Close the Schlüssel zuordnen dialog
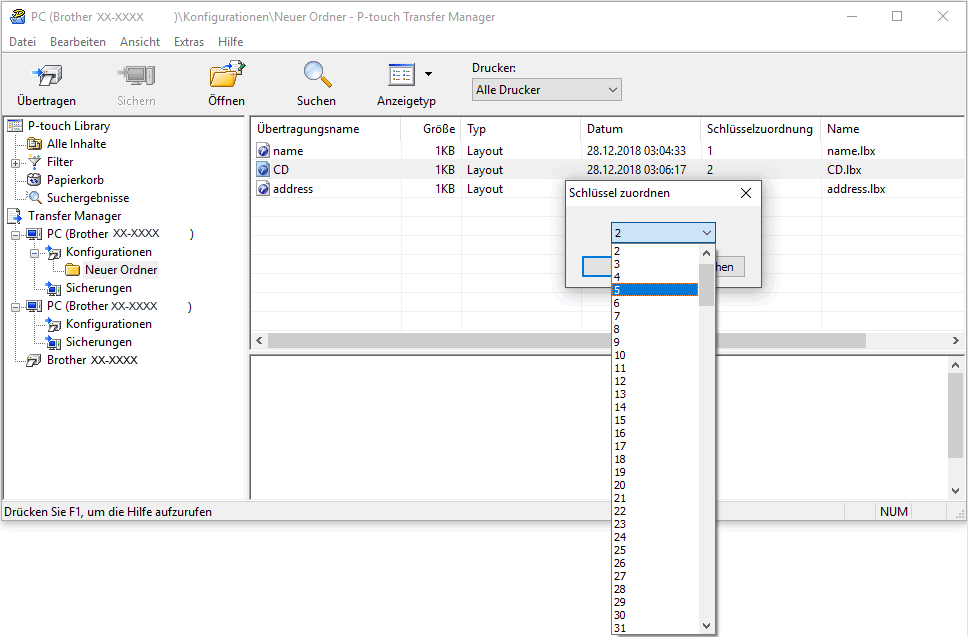The width and height of the screenshot is (968, 637). pos(746,193)
